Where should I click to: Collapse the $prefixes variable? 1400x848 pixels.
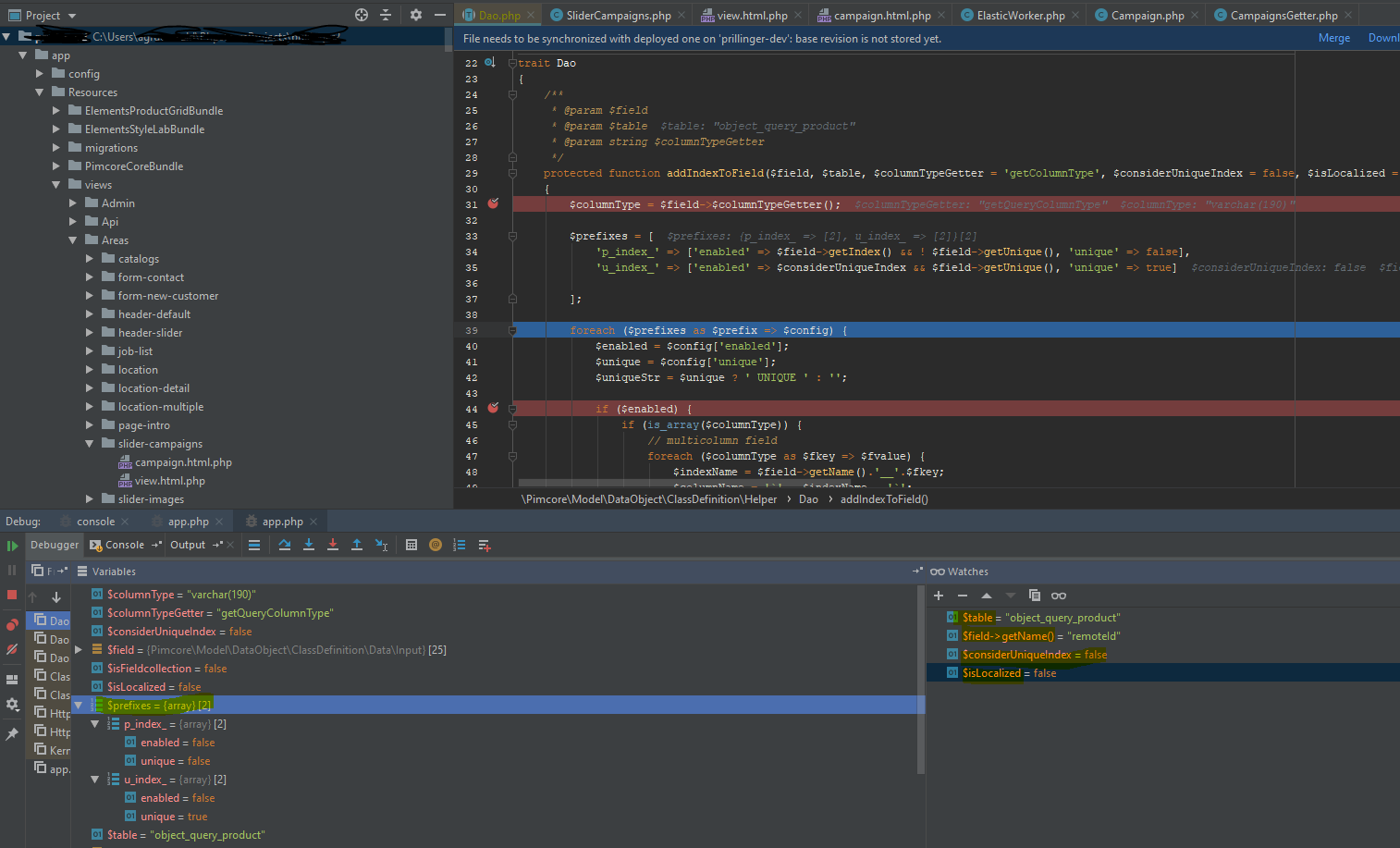(79, 705)
